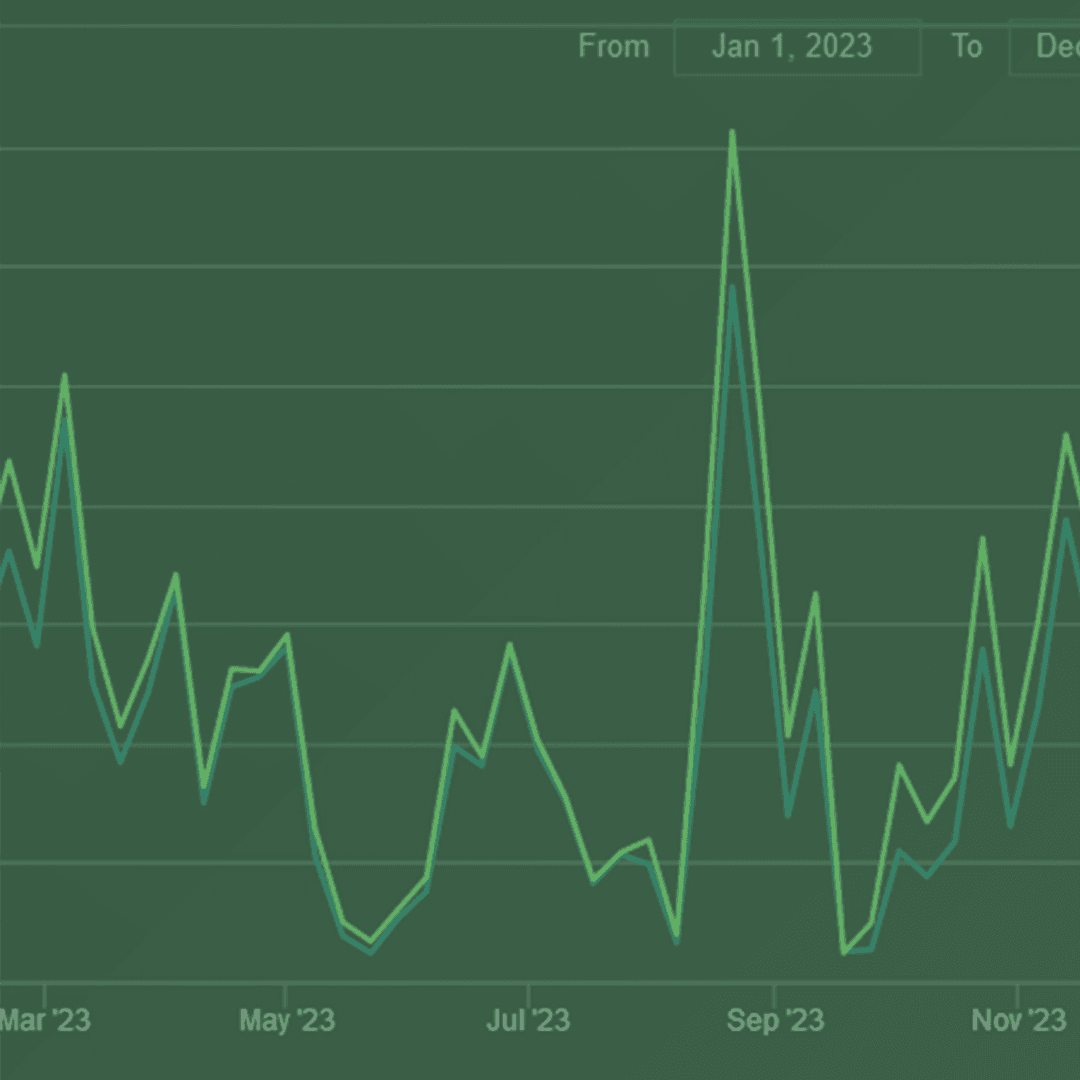Click the highest light green peak in late August
The width and height of the screenshot is (1080, 1080).
pos(733,132)
